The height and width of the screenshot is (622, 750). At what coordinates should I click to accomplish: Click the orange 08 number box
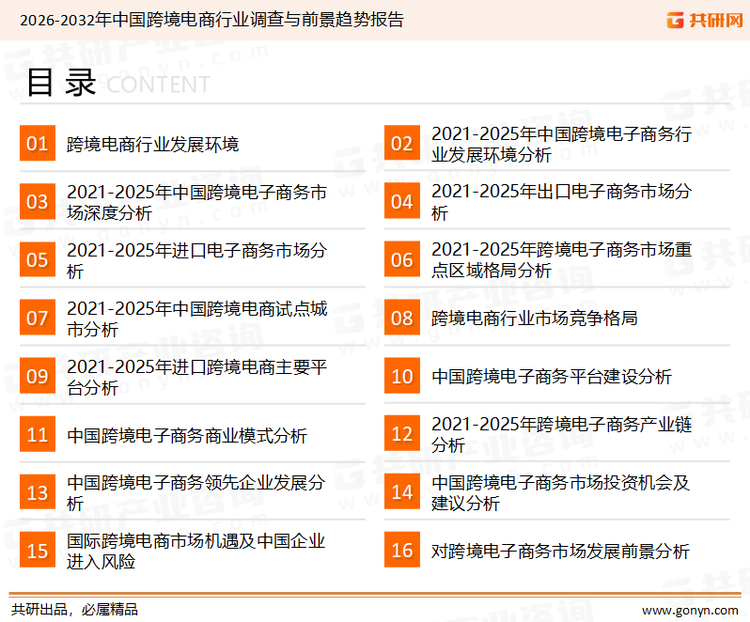tap(402, 318)
